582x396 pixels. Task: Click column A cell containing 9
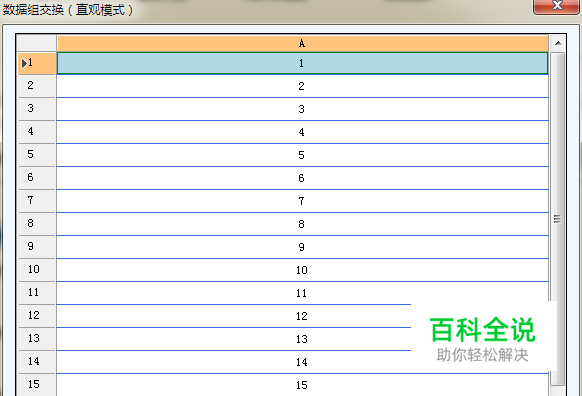click(x=303, y=247)
